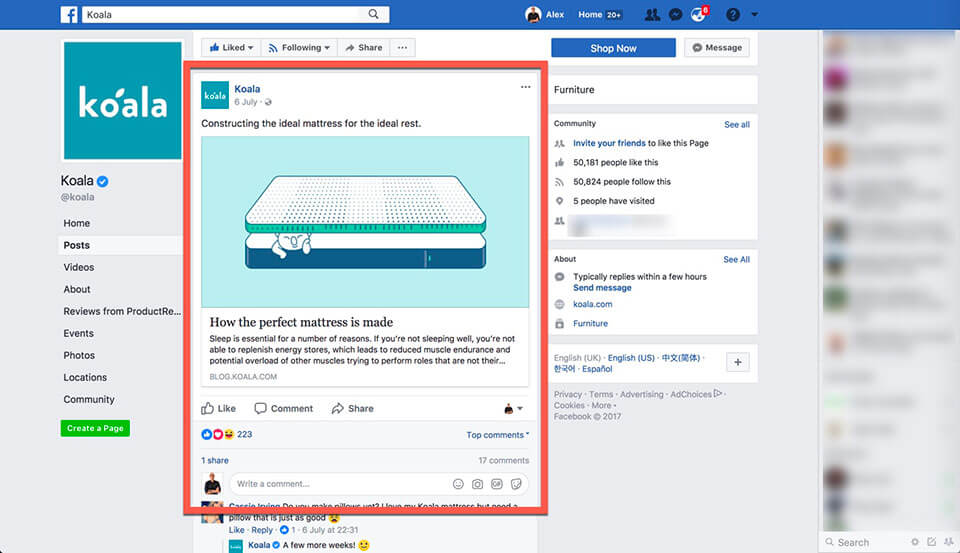960x553 pixels.
Task: Click the green Create a Page button
Action: click(x=95, y=428)
